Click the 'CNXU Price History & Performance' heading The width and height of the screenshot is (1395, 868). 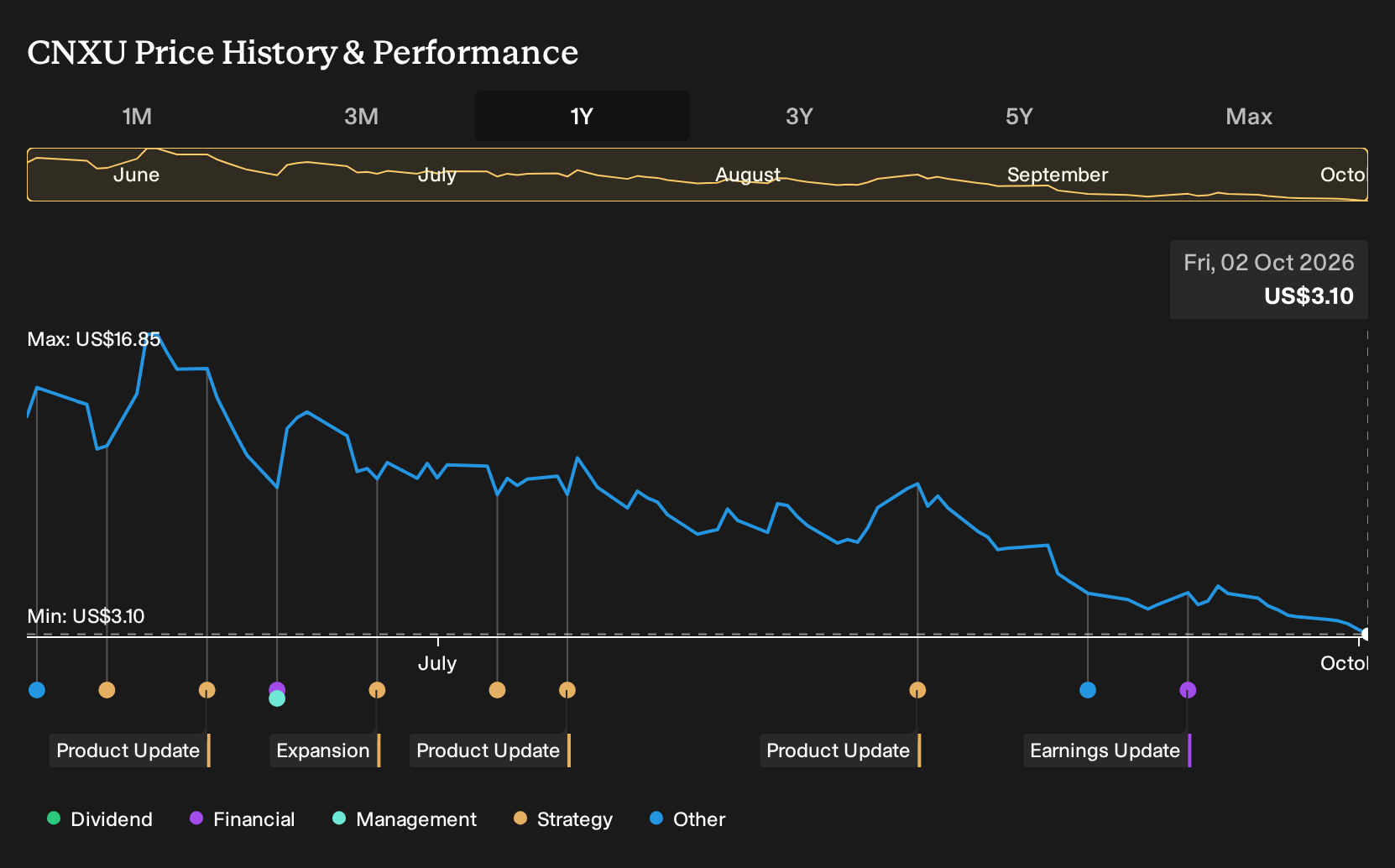point(303,52)
